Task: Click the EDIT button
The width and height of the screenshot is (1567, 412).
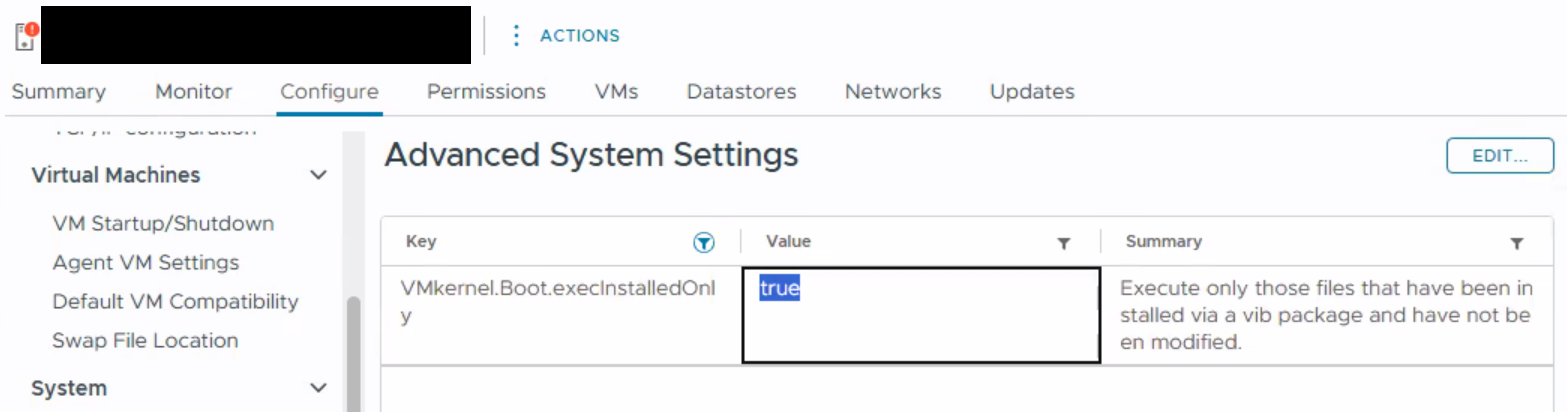Action: click(x=1500, y=156)
